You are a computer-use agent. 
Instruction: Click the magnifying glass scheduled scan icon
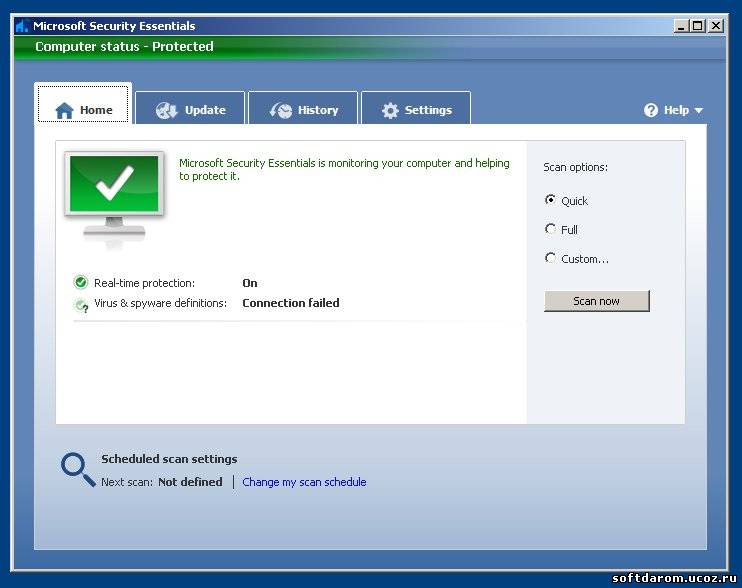click(x=77, y=469)
